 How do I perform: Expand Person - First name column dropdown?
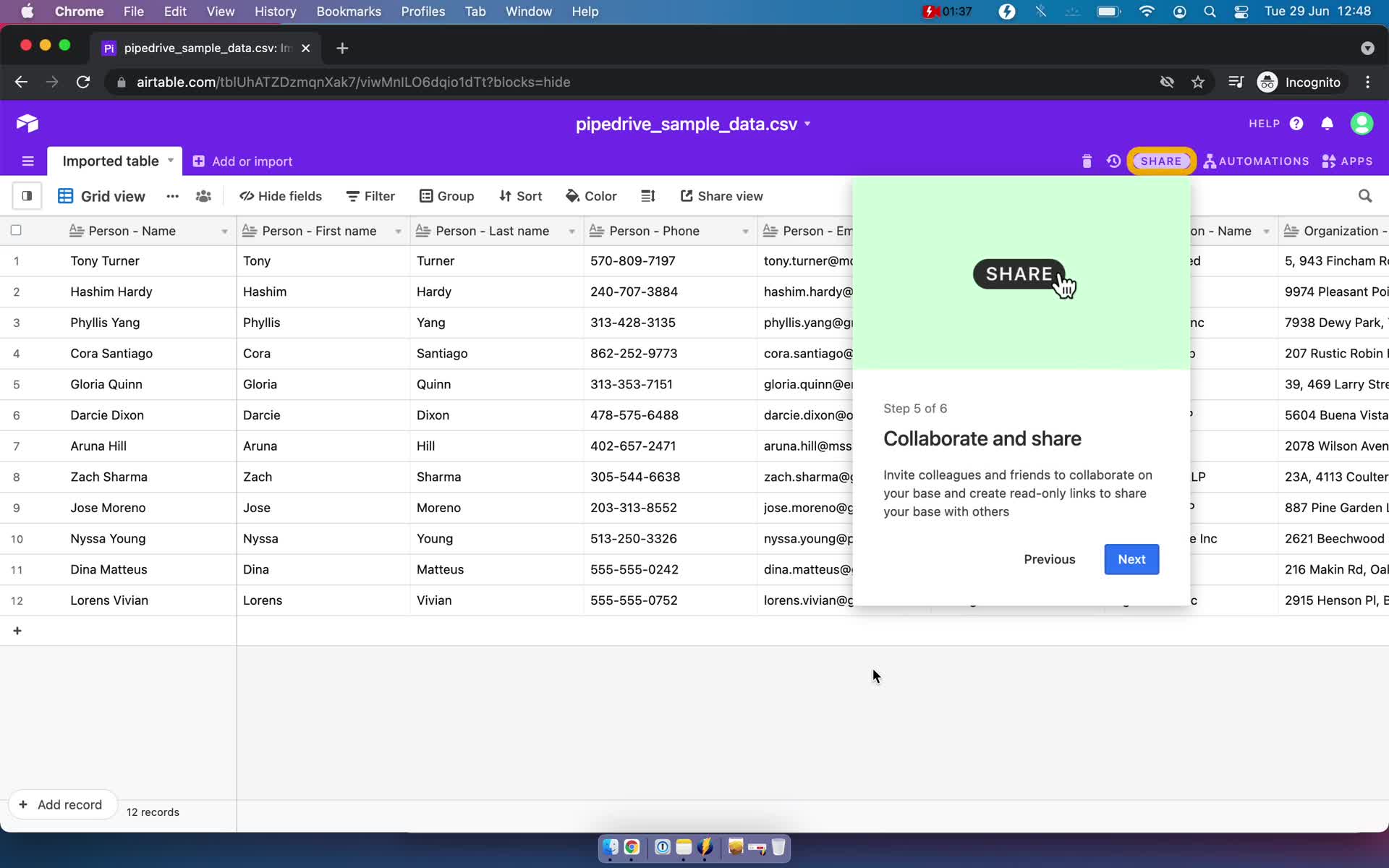(x=398, y=231)
